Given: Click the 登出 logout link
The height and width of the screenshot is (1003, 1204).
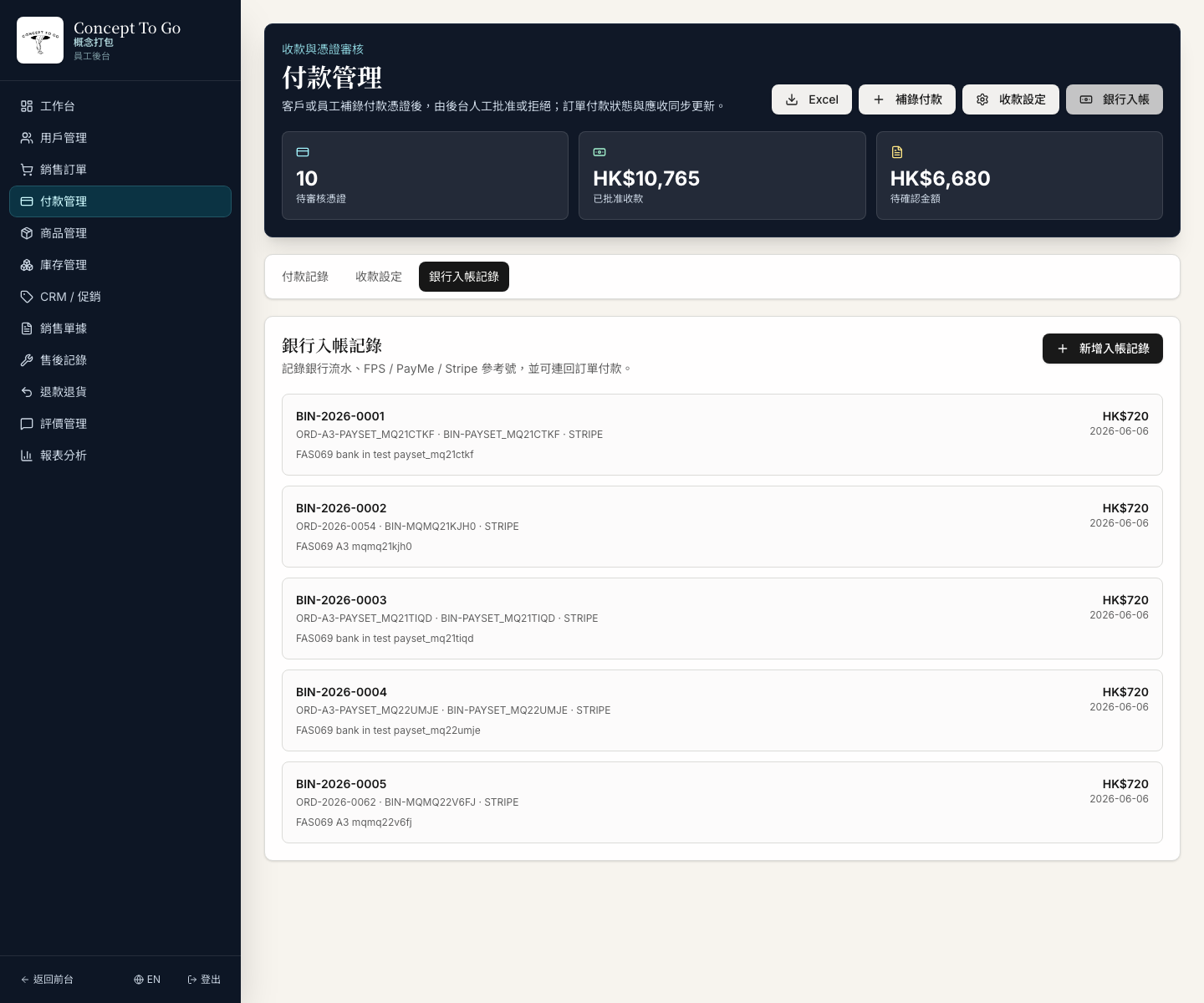Looking at the screenshot, I should (x=204, y=980).
